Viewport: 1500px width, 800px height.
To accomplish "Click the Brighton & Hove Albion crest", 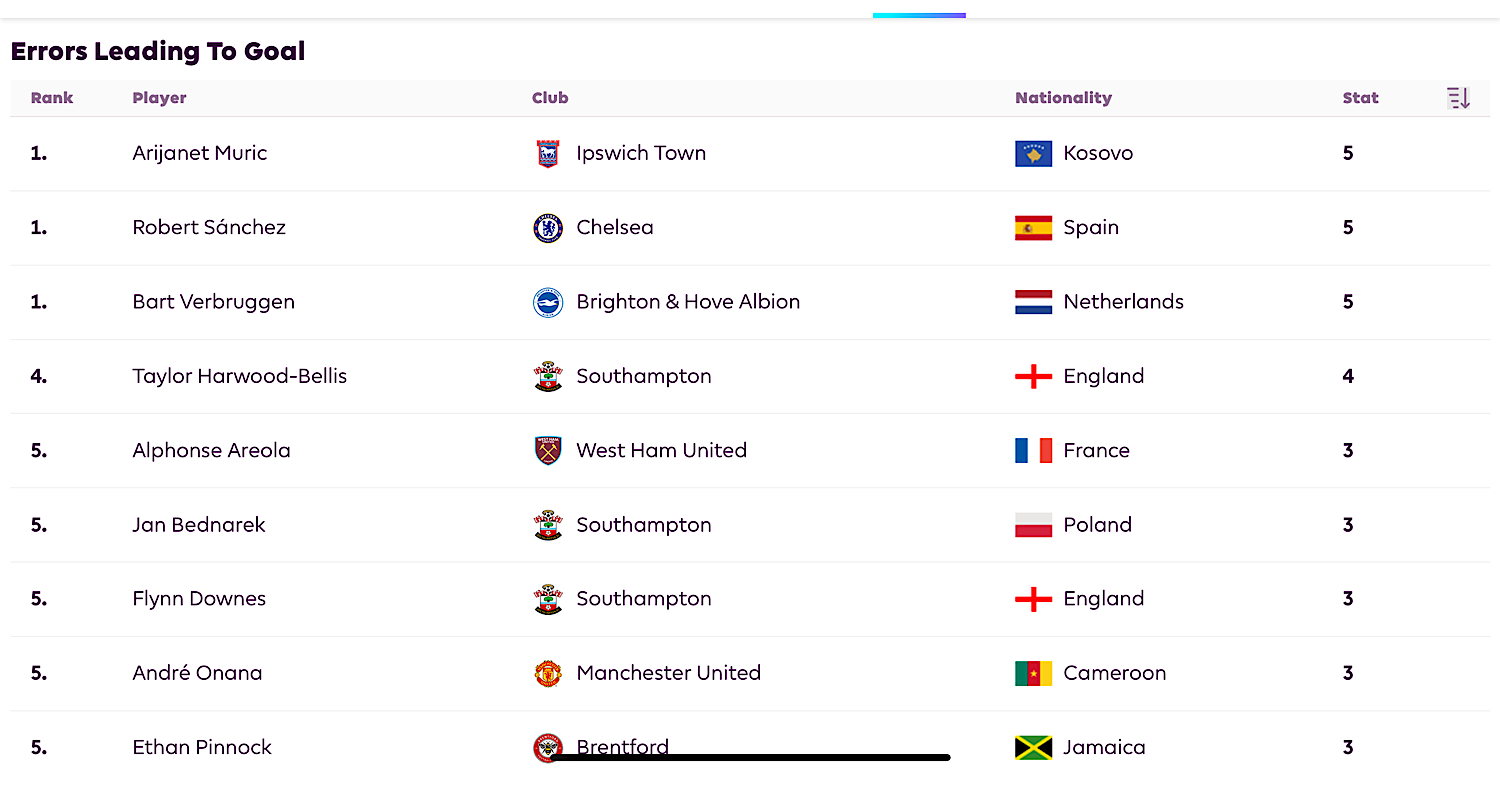I will click(548, 302).
